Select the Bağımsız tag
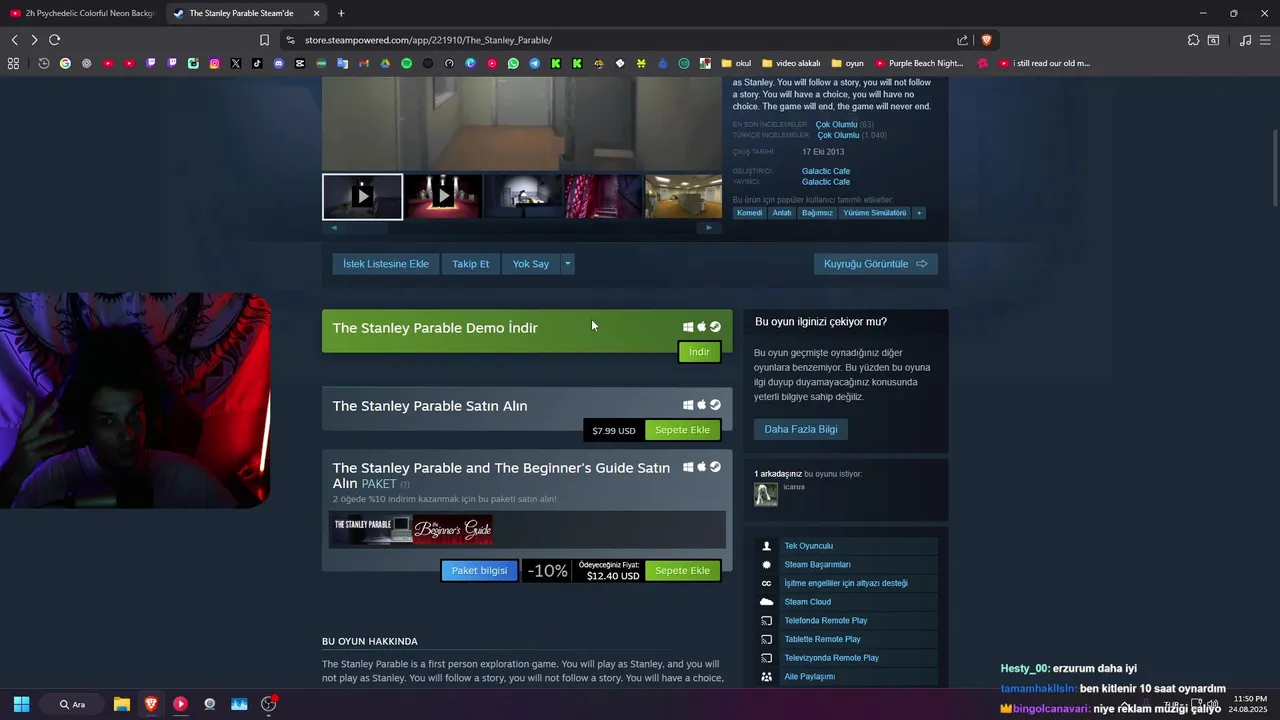Screen dimensions: 1280x720 point(816,213)
